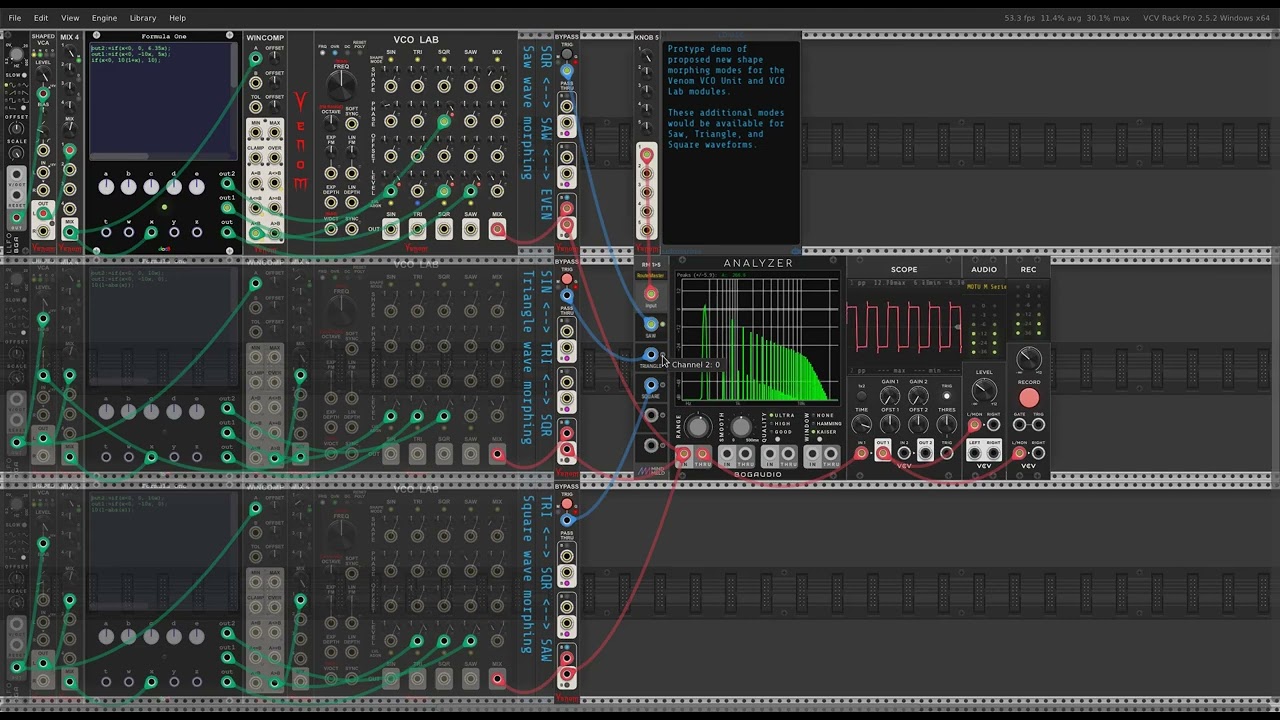Click the Analyzer SMOOTH knob
Image resolution: width=1280 pixels, height=720 pixels.
coord(741,426)
